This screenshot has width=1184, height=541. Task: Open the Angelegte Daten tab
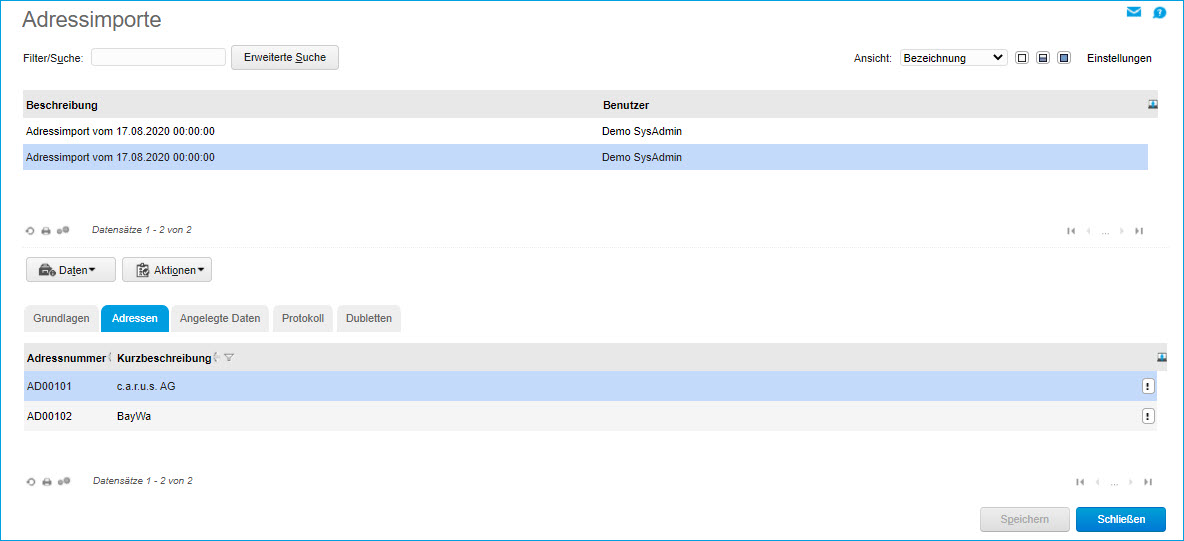click(220, 319)
